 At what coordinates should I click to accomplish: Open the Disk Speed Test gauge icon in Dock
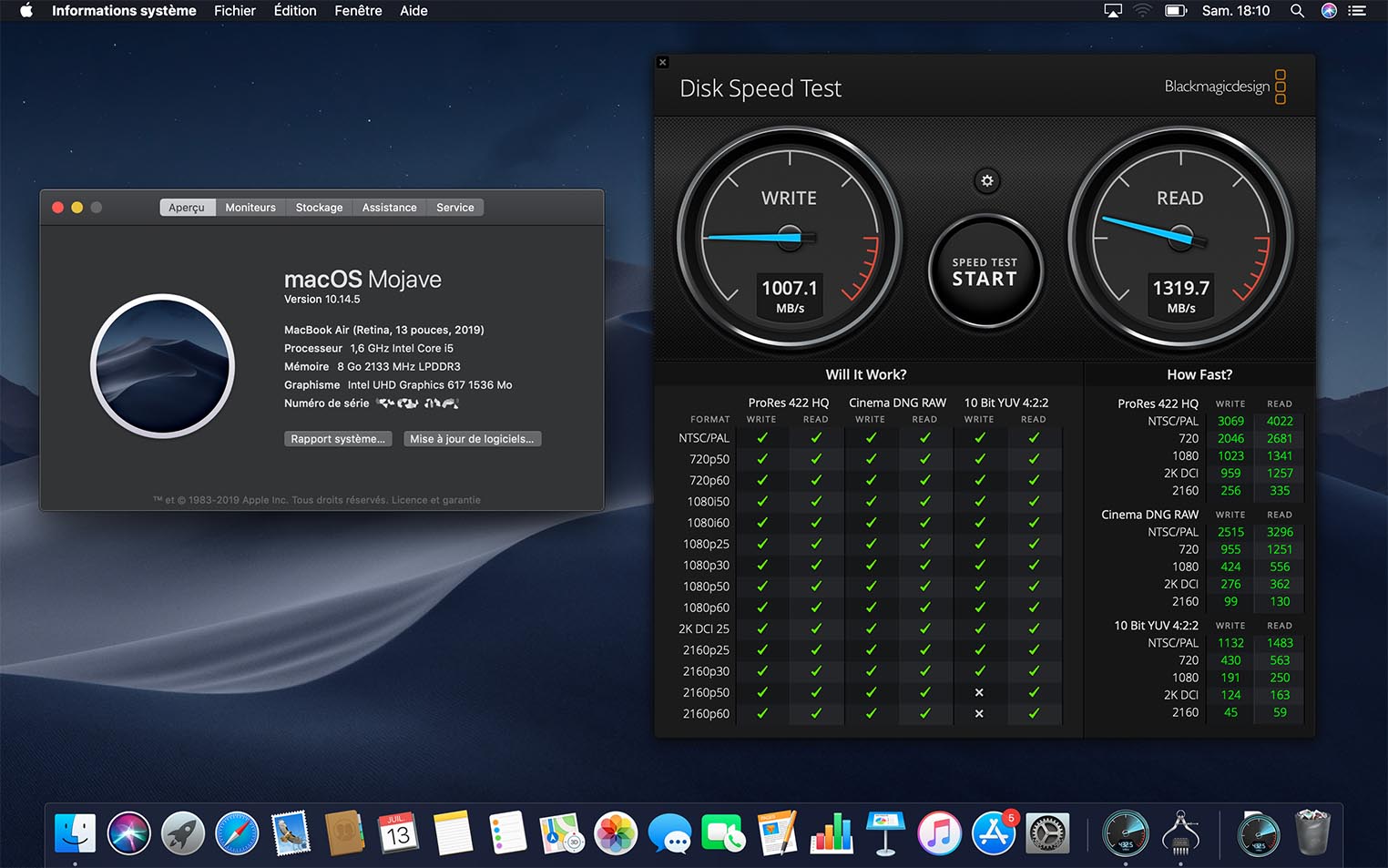[x=1126, y=832]
